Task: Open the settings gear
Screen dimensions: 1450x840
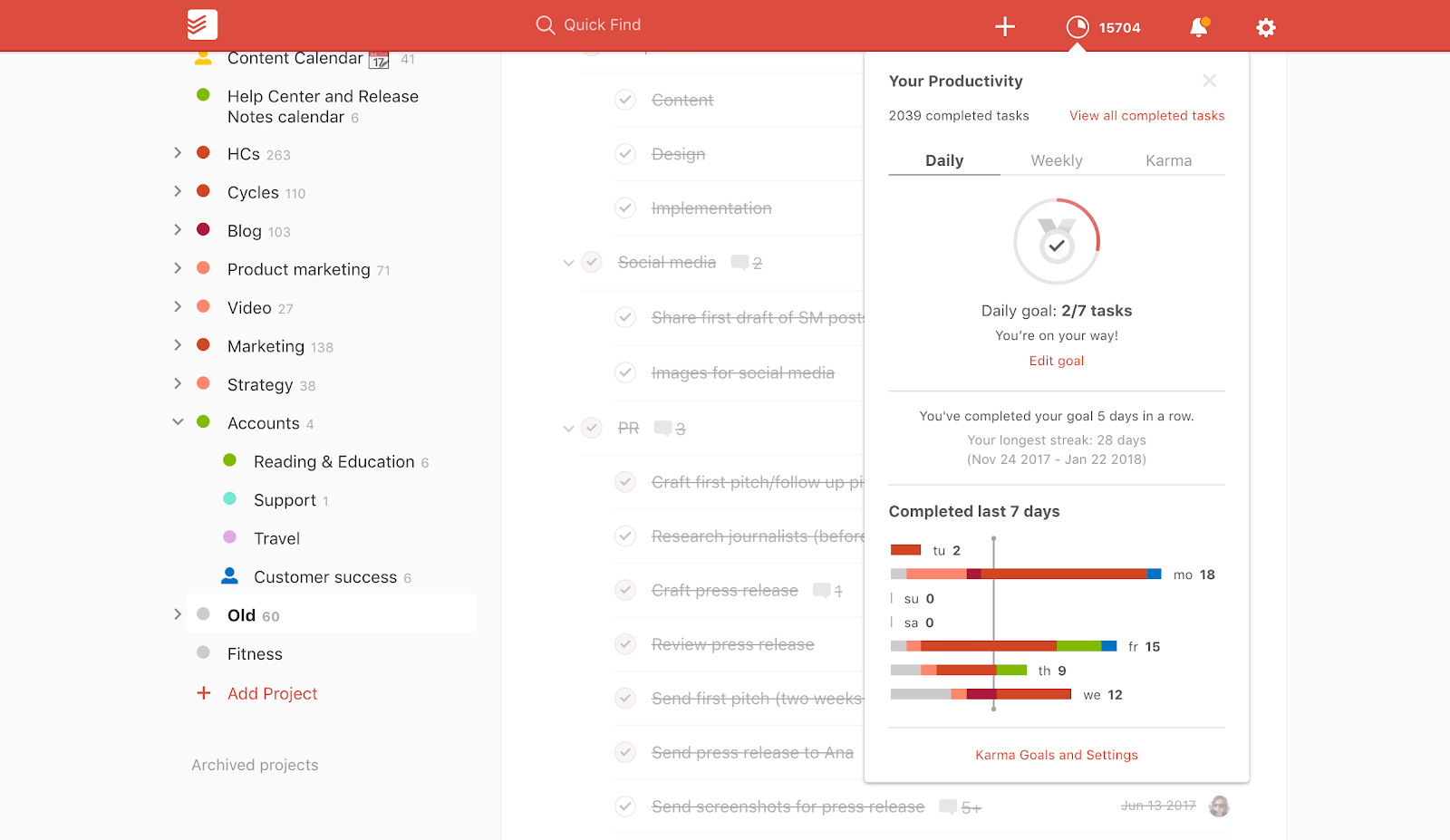Action: coord(1265,26)
